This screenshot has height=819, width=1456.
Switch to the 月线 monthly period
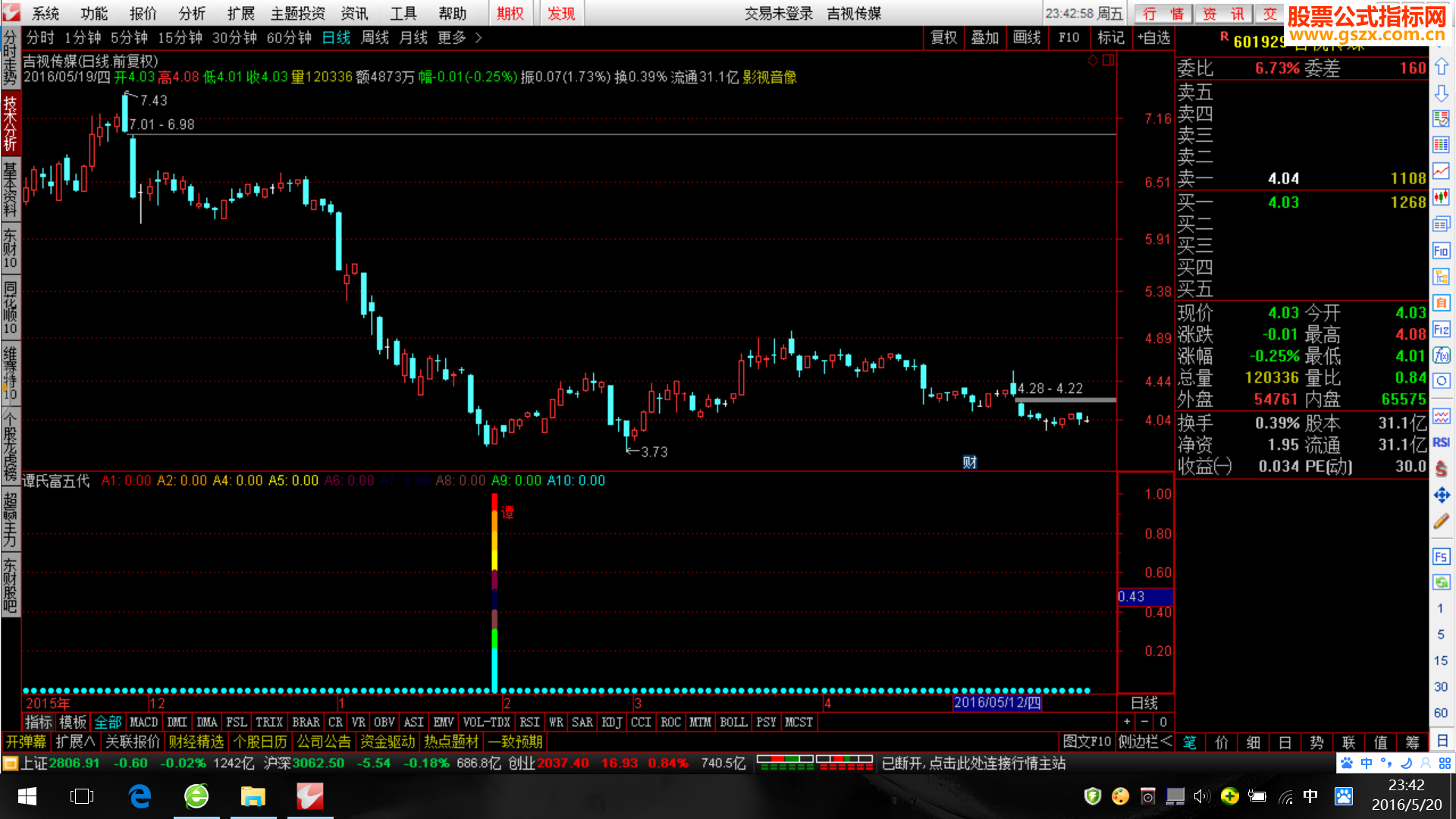click(x=413, y=38)
